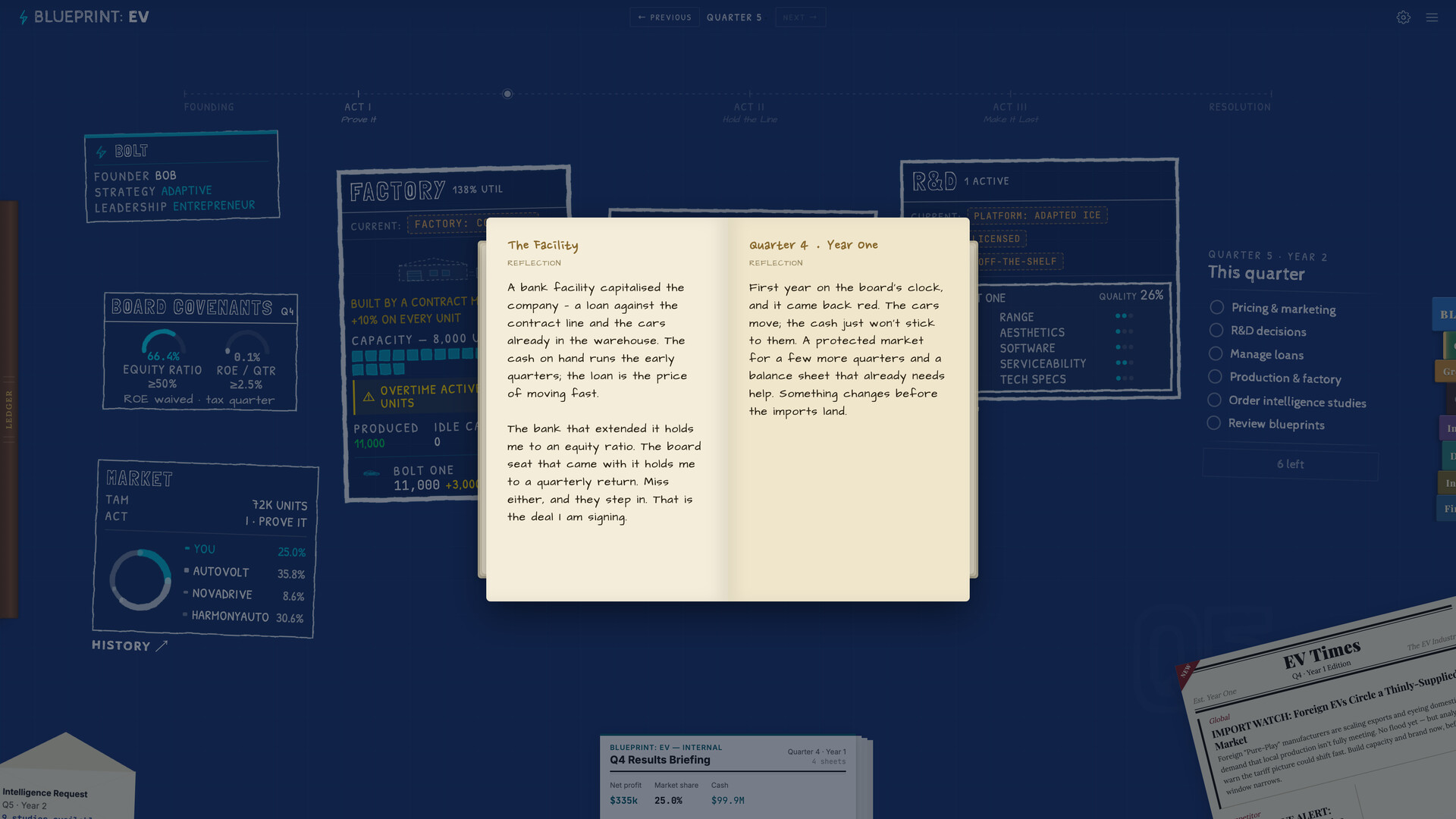Viewport: 1456px width, 819px height.
Task: Open the BL side tab on right edge
Action: [x=1445, y=314]
